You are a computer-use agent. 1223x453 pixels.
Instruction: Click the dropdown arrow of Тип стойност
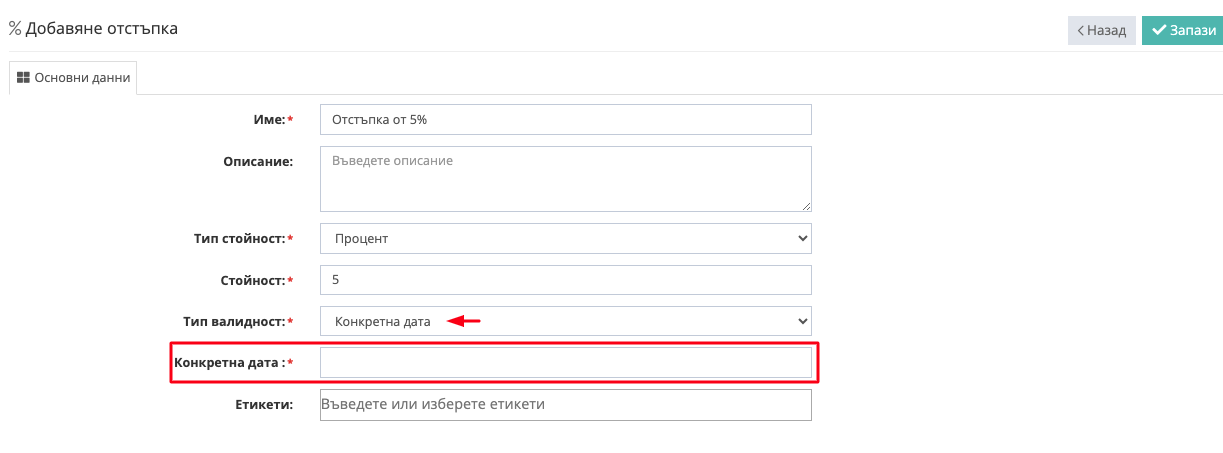tap(801, 239)
